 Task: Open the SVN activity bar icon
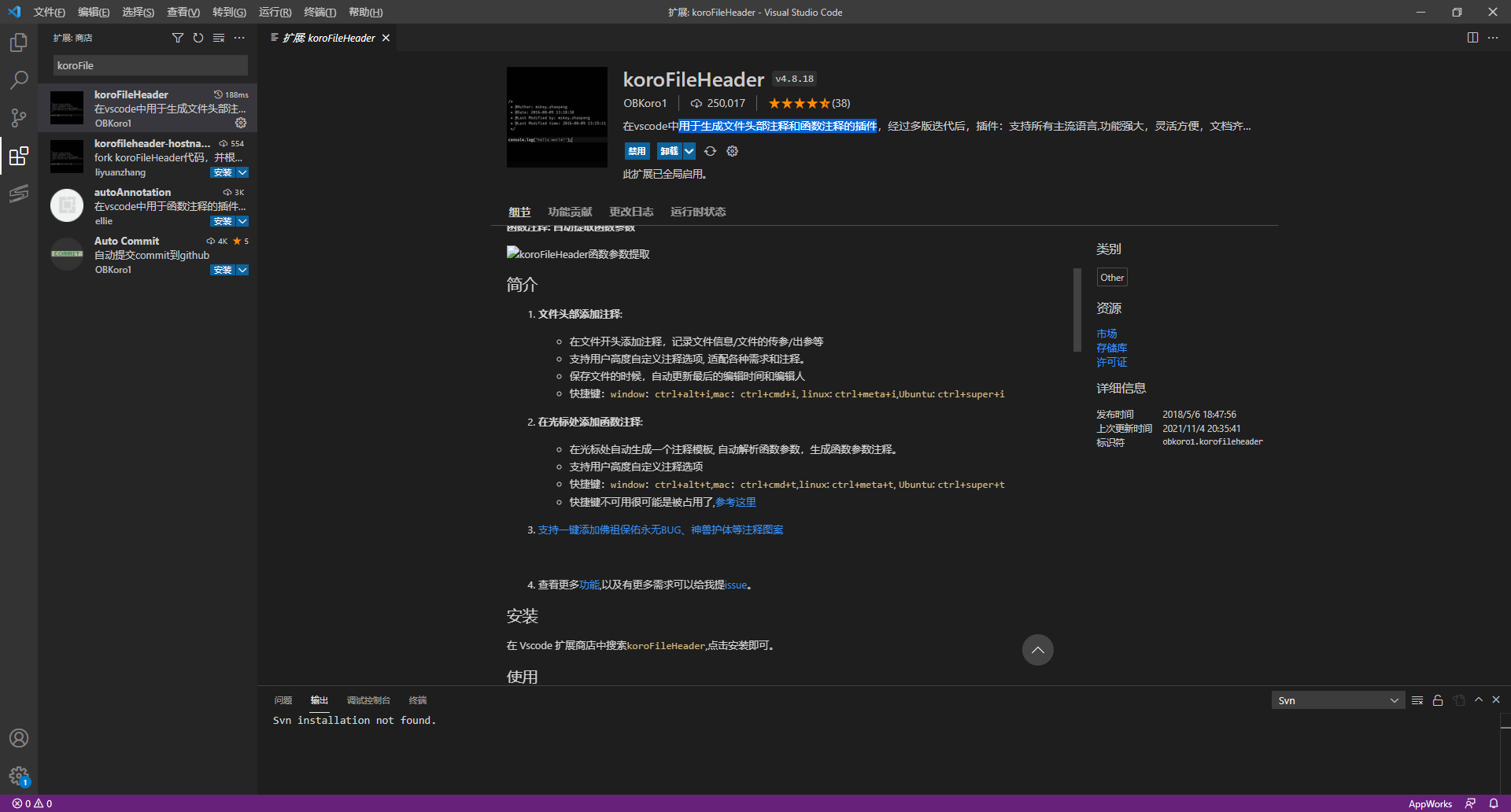coord(19,194)
